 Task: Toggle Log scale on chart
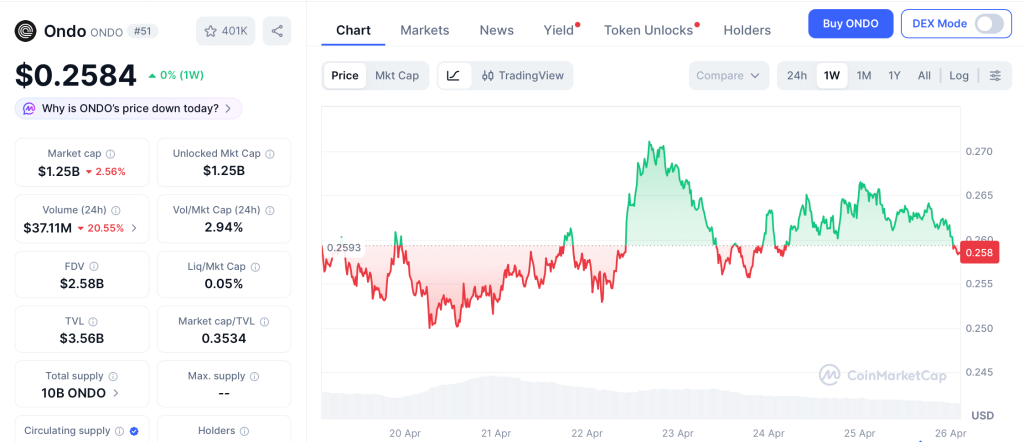(959, 75)
